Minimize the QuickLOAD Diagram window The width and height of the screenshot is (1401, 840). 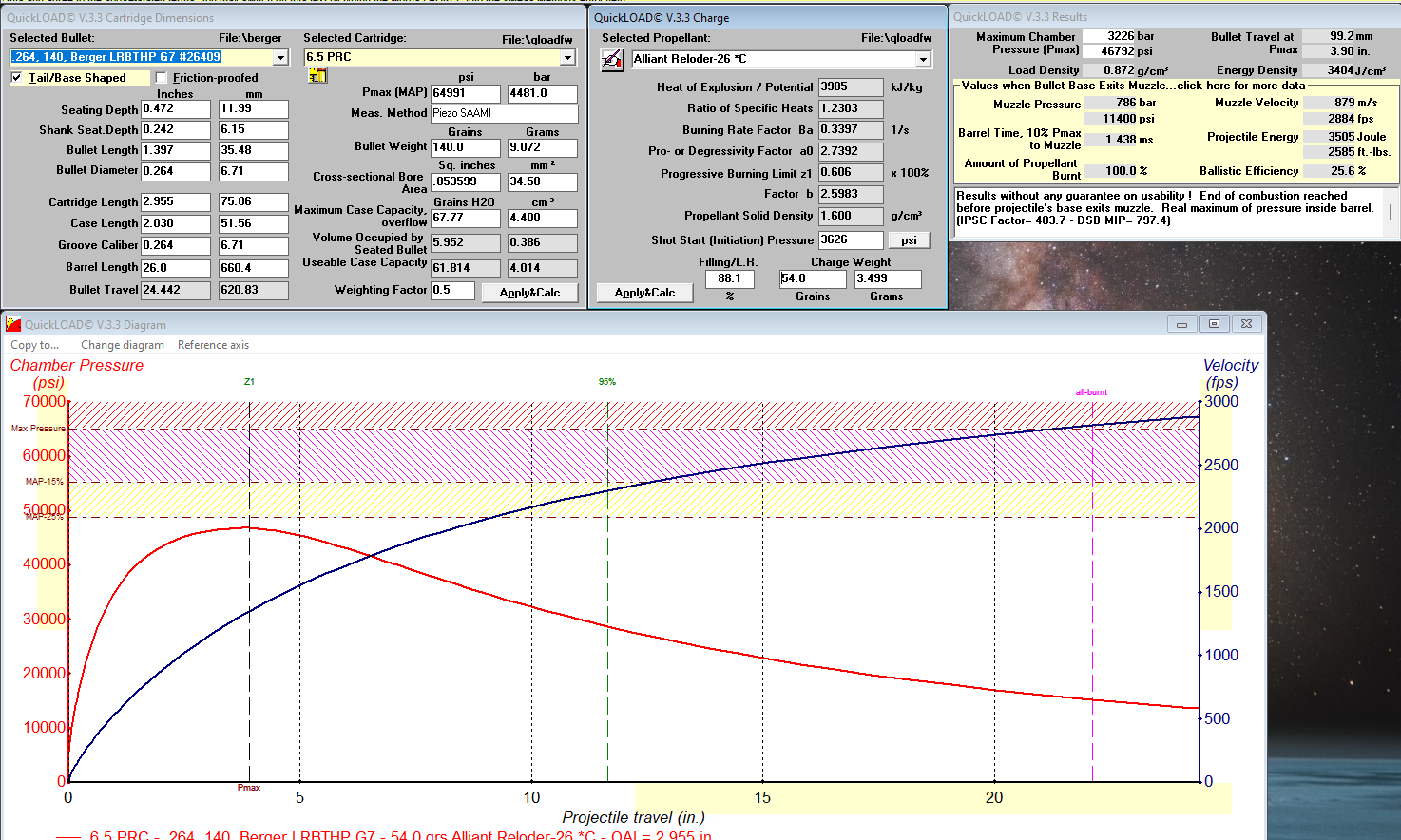(x=1181, y=324)
